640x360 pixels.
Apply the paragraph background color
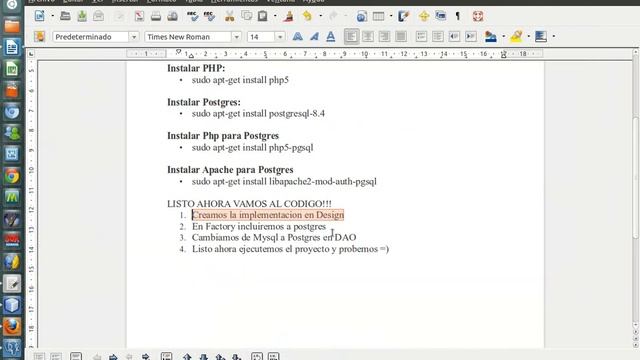pos(541,36)
